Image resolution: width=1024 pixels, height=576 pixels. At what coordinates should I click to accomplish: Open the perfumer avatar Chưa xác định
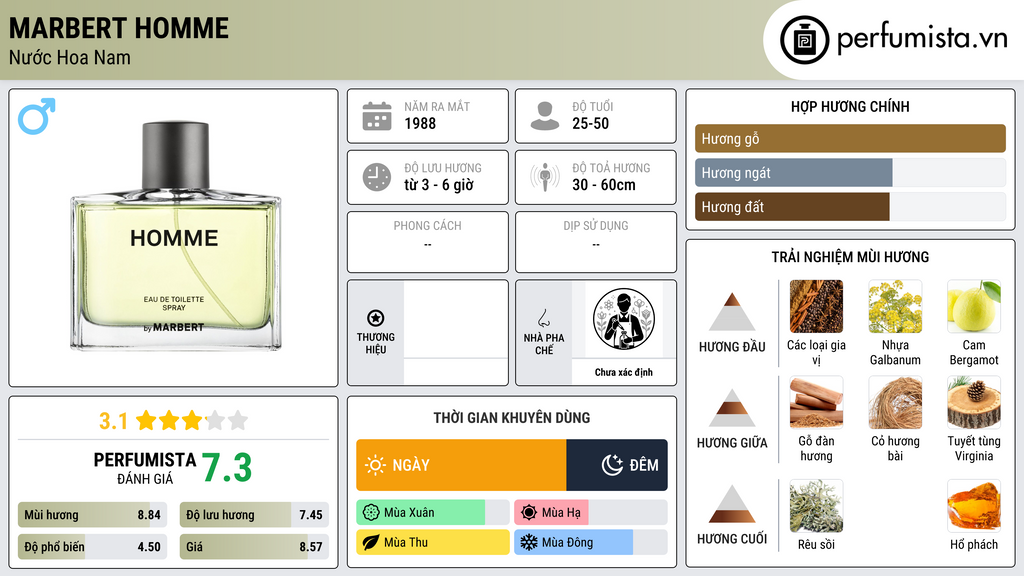624,320
